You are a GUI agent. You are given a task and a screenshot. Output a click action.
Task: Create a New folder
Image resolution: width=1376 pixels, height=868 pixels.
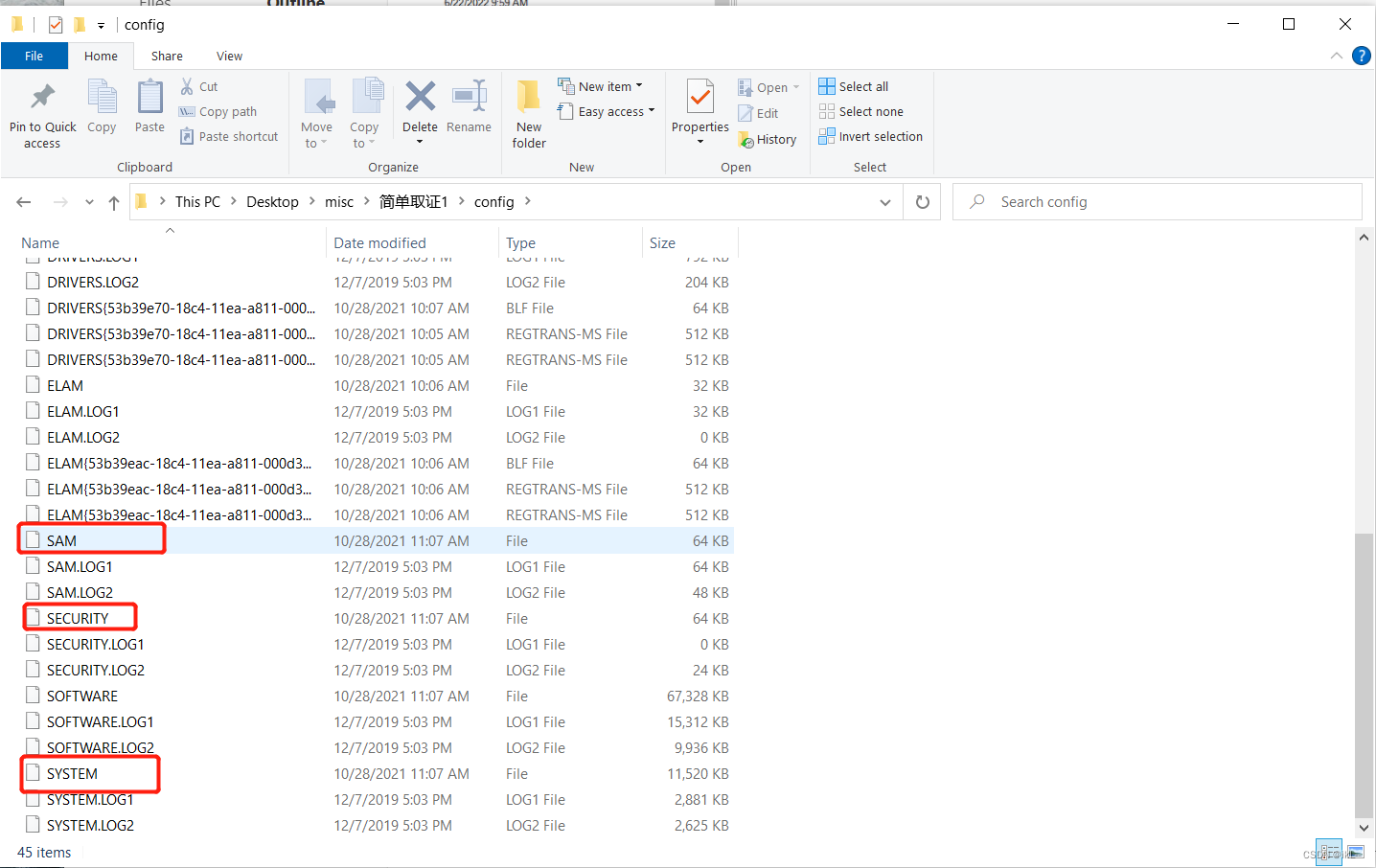(529, 114)
